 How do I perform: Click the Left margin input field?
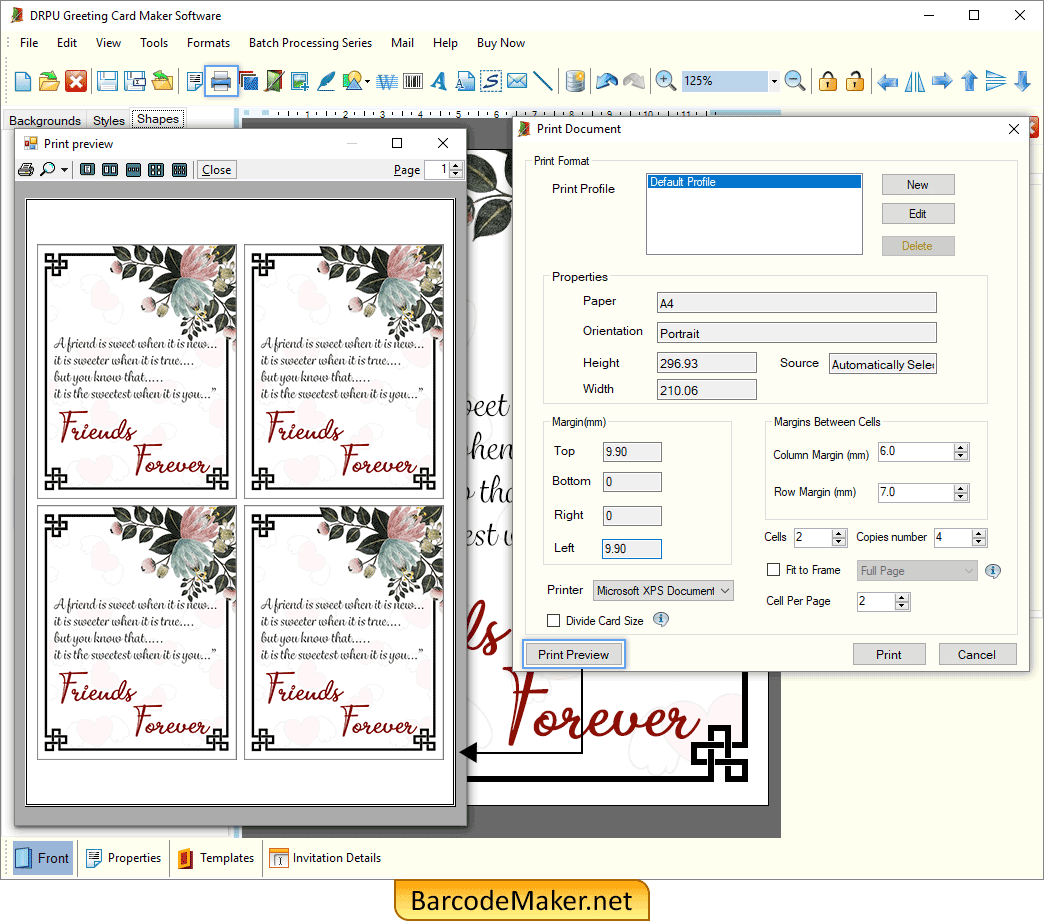coord(632,549)
